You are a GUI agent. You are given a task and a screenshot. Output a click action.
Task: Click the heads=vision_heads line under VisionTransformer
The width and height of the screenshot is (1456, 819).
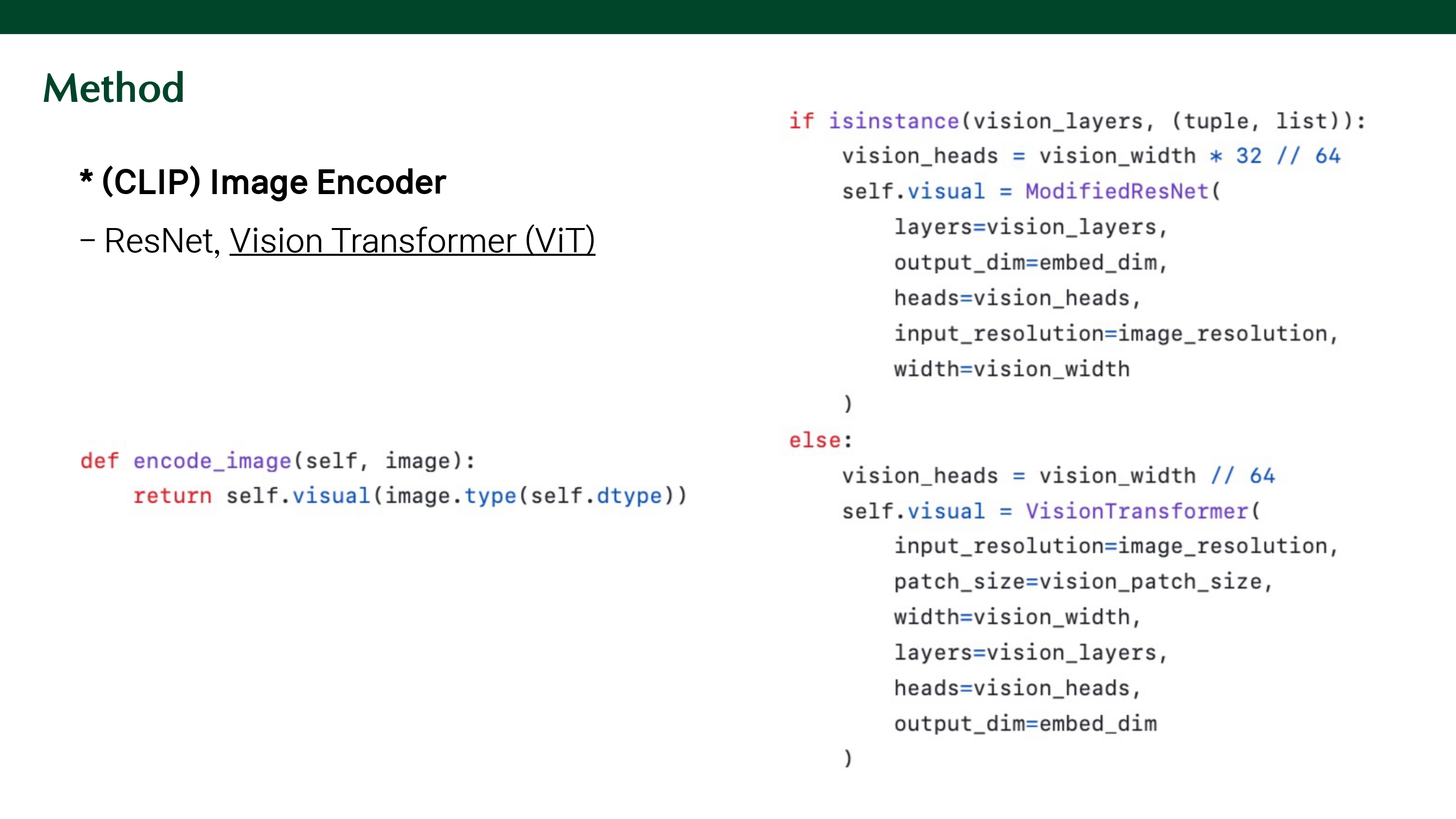pos(1016,688)
